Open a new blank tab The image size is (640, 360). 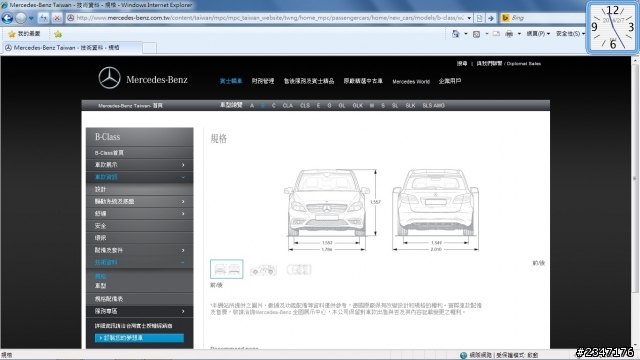click(149, 48)
